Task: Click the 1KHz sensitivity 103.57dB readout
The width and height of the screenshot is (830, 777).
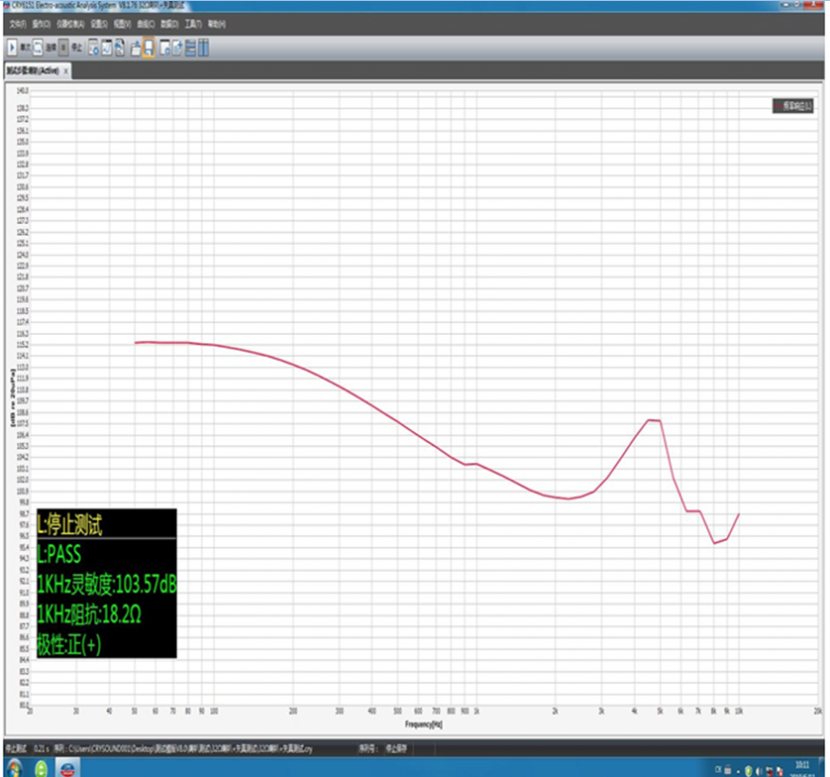Action: pyautogui.click(x=106, y=584)
